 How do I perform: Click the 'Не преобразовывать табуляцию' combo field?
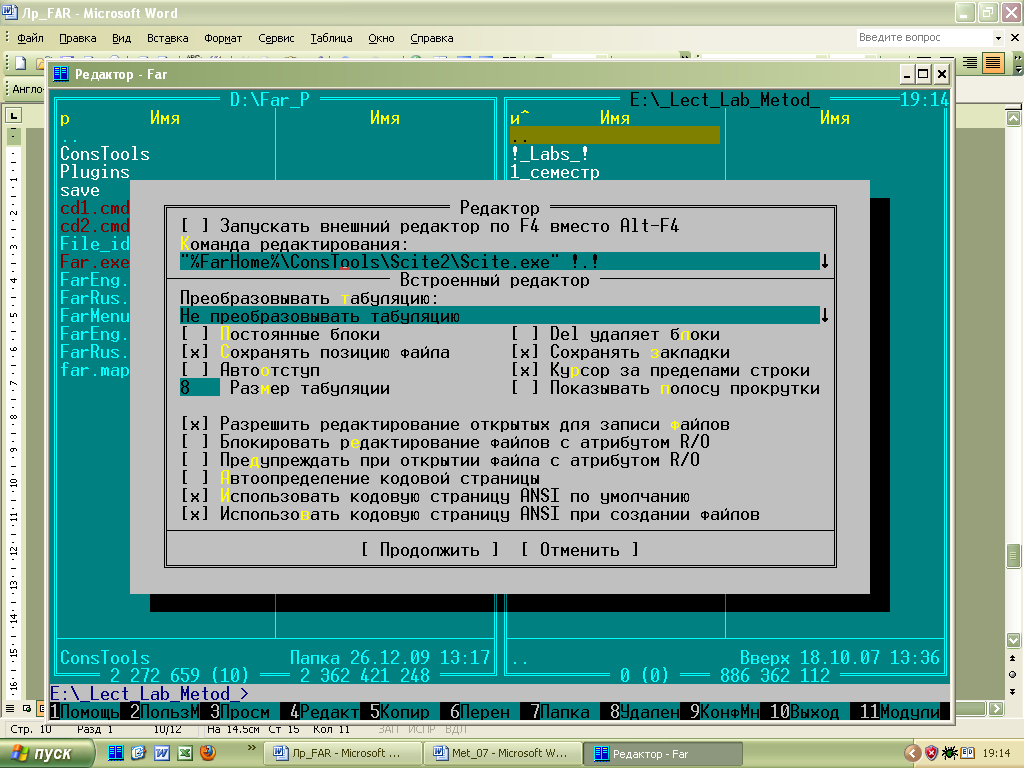coord(500,316)
